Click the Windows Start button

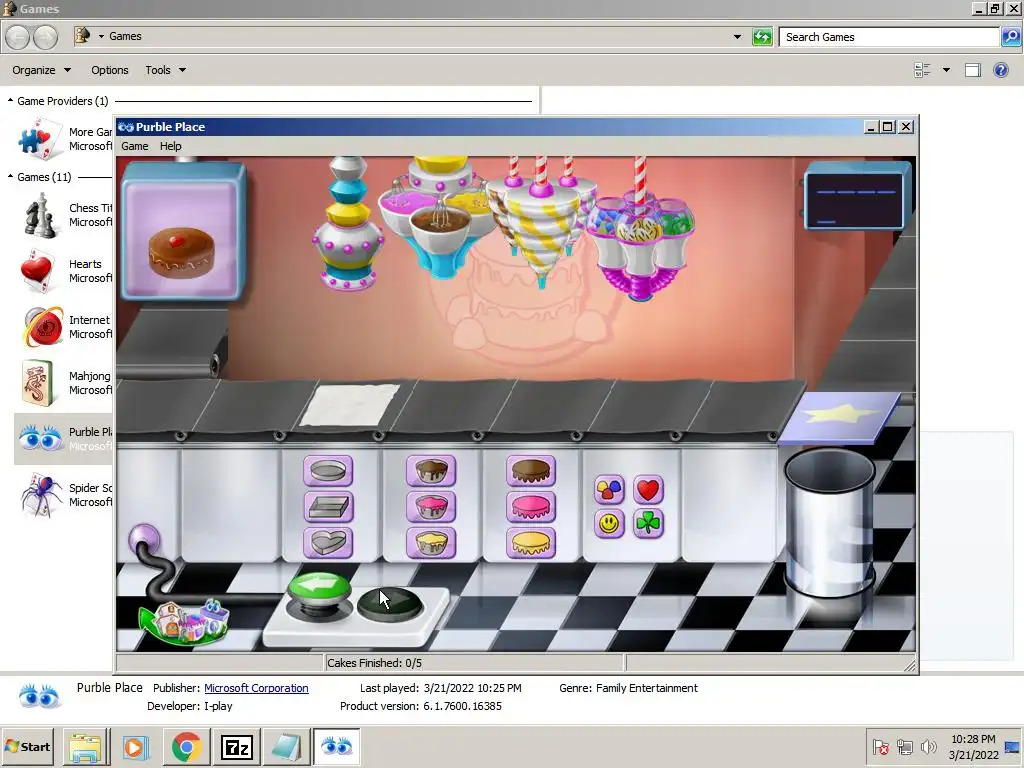pos(27,746)
